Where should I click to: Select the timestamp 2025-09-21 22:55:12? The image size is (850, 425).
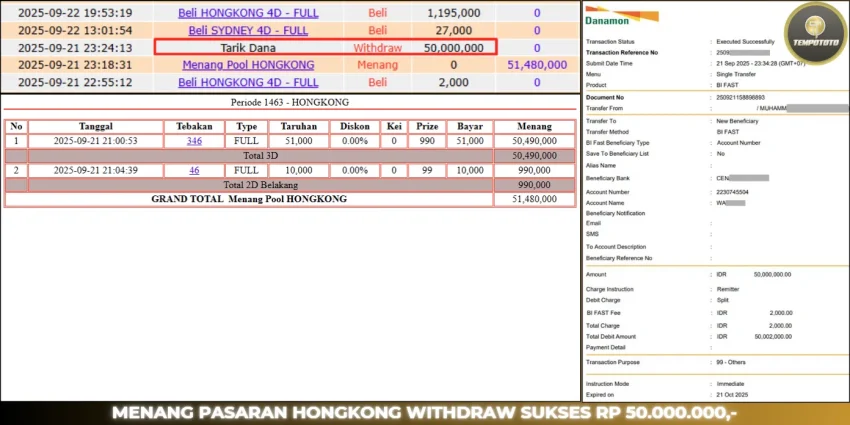[x=75, y=82]
